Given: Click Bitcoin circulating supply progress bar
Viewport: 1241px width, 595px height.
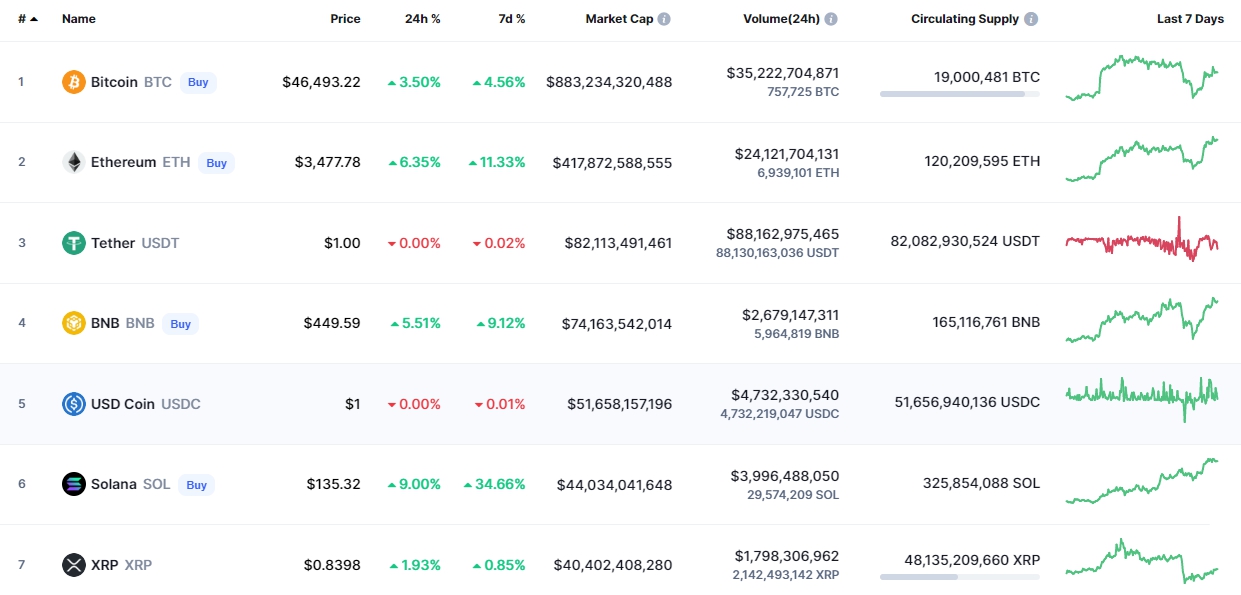Looking at the screenshot, I should [959, 94].
